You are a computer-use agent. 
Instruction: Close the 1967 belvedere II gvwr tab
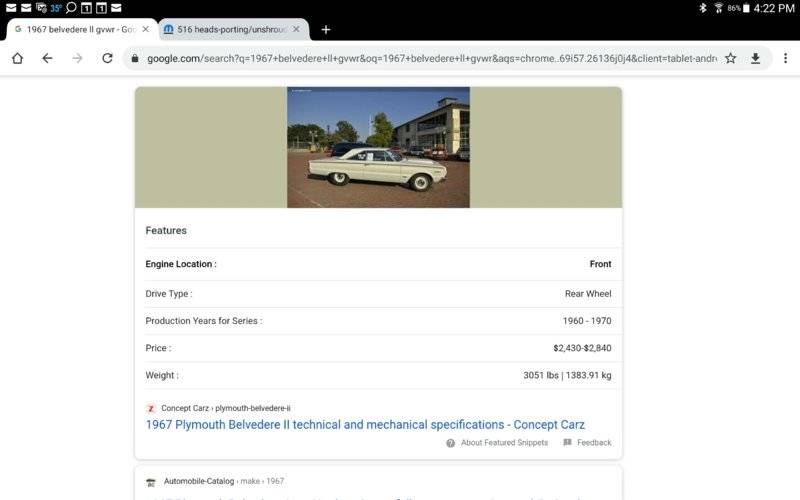(146, 30)
